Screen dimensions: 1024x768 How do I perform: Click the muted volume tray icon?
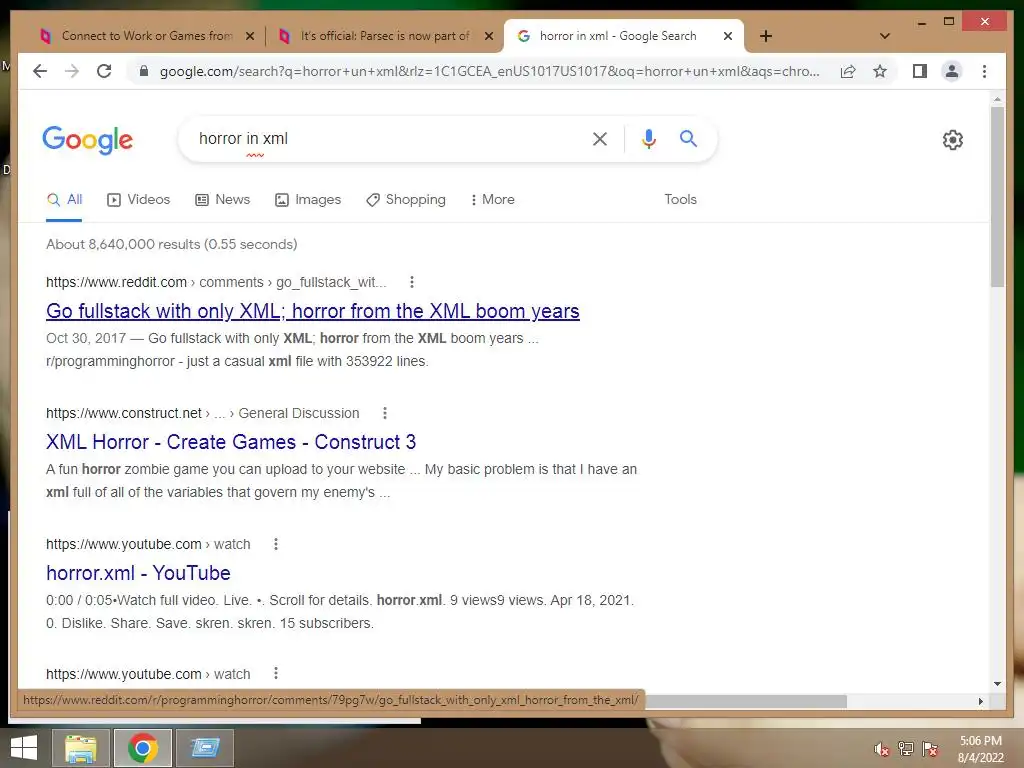coord(882,749)
